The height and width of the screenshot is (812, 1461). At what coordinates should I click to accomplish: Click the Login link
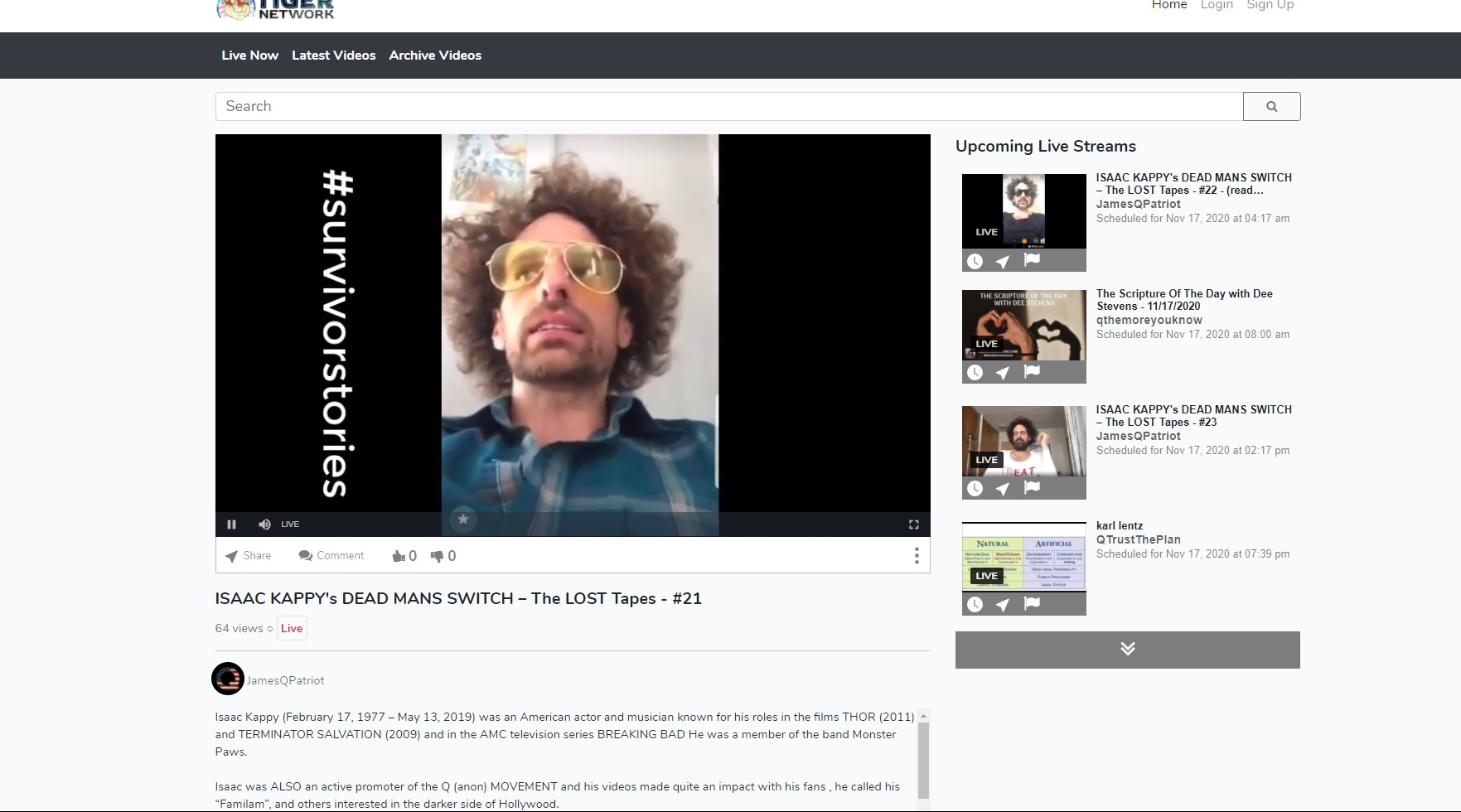[1217, 5]
